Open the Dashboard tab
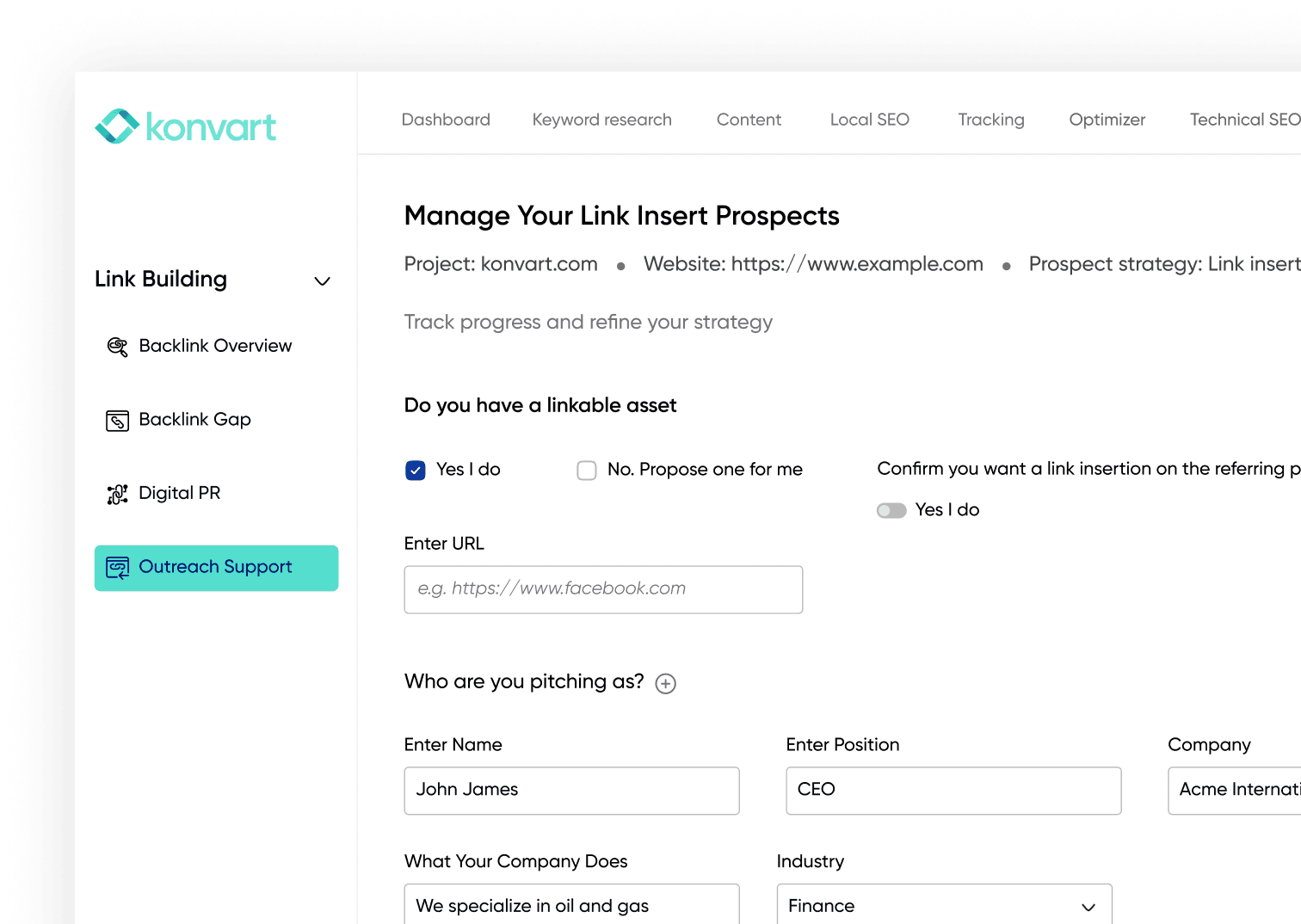The width and height of the screenshot is (1301, 924). point(446,120)
